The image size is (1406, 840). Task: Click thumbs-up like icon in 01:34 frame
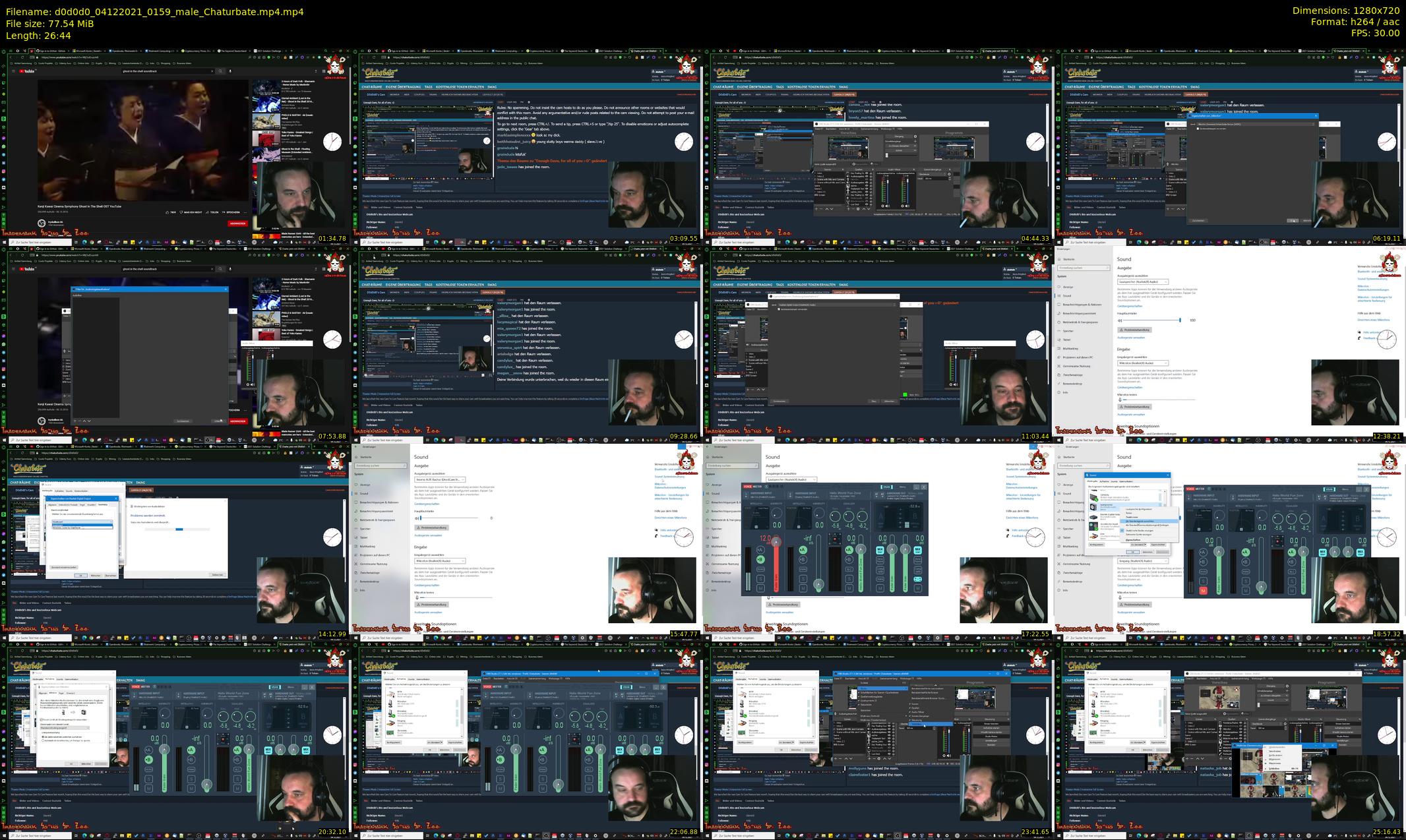(x=168, y=213)
